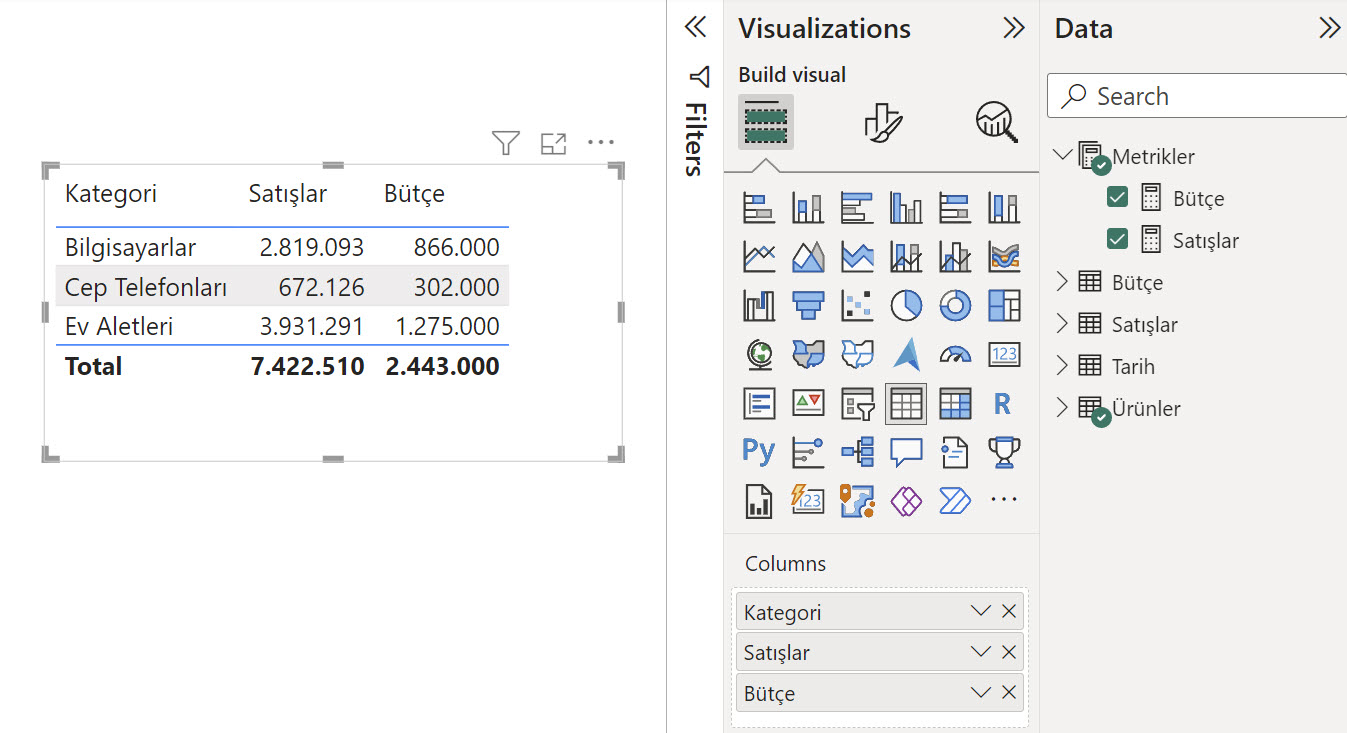1347x733 pixels.
Task: Get more visuals via the ellipsis
Action: click(1004, 500)
